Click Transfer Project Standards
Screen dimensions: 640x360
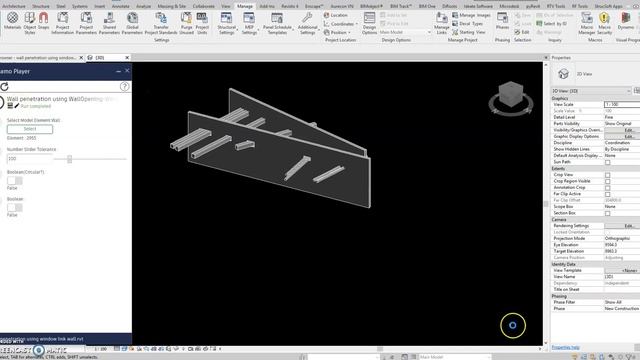click(x=161, y=22)
